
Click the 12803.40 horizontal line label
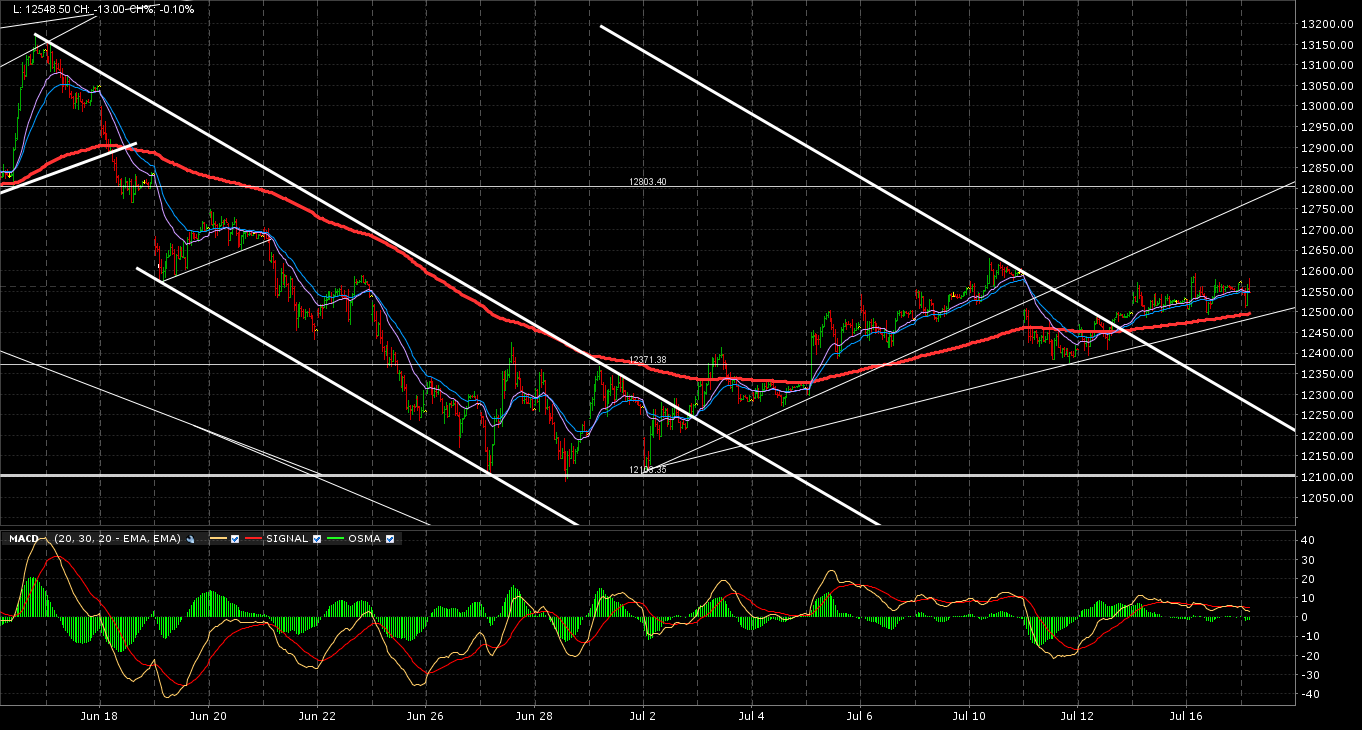[647, 182]
